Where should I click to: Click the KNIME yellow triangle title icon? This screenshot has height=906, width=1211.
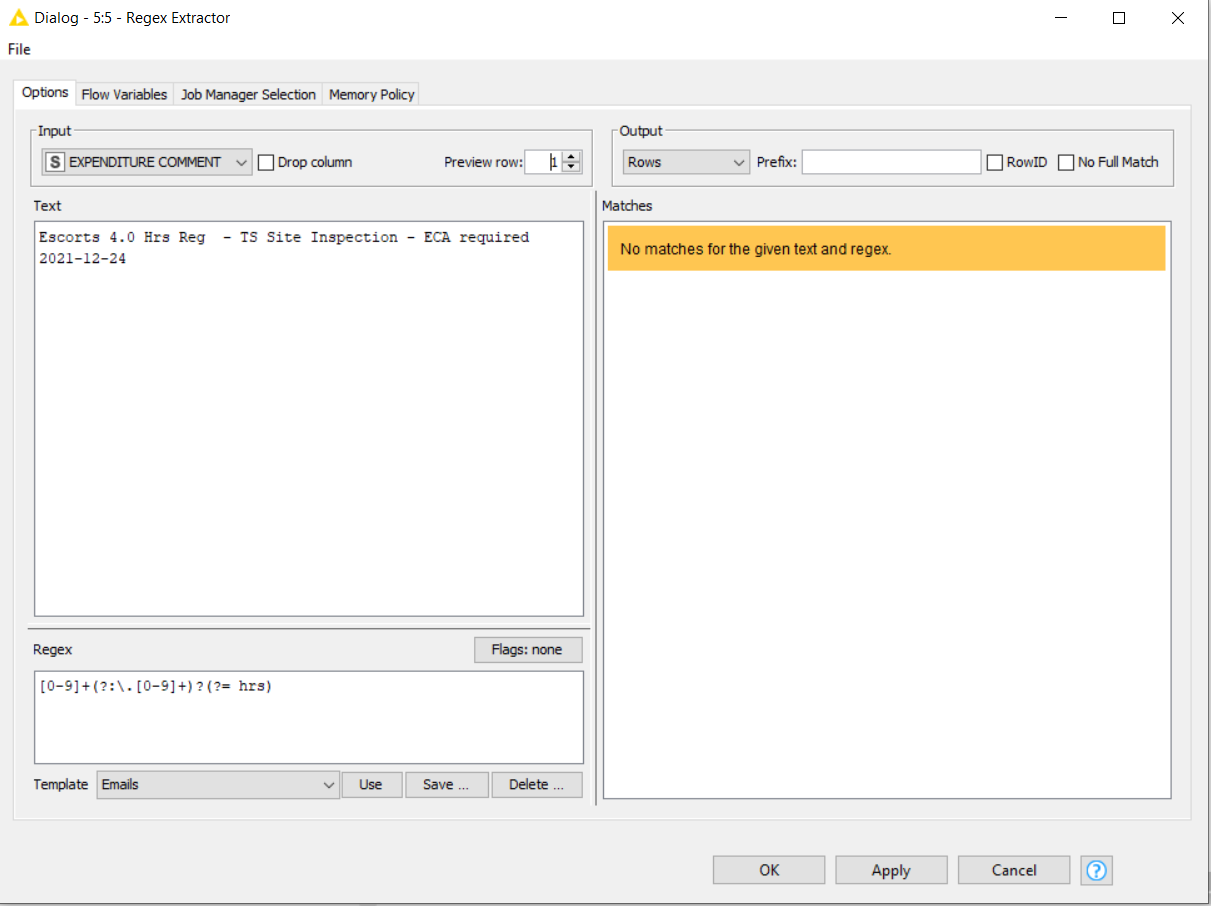18,18
